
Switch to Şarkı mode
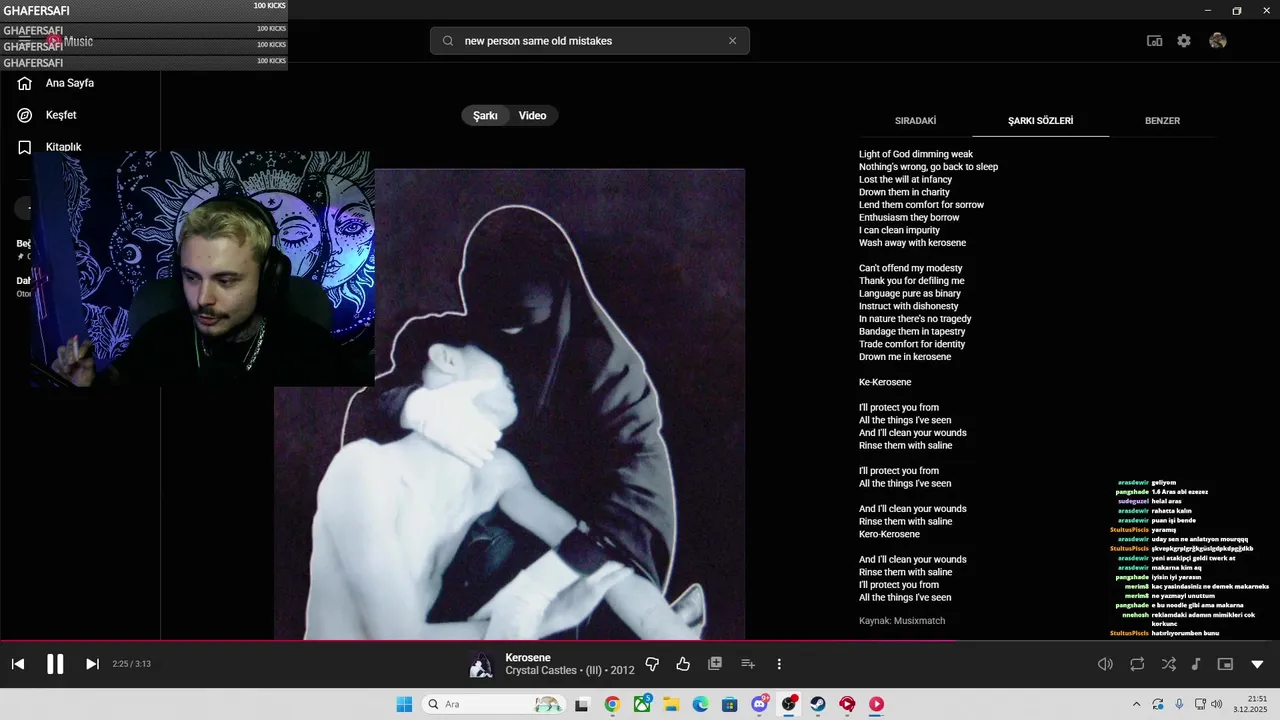[485, 116]
